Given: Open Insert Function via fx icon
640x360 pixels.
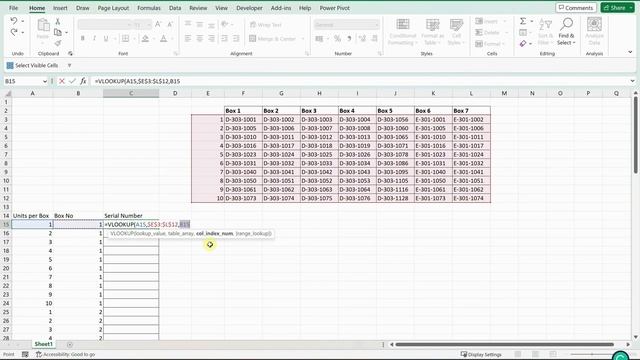Looking at the screenshot, I should pos(83,81).
